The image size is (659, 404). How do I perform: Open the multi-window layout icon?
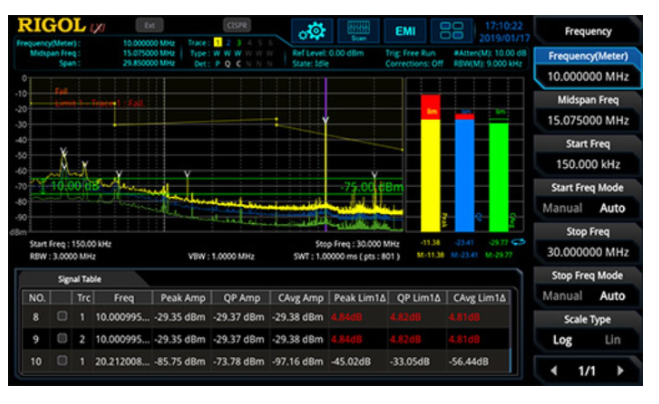point(451,31)
